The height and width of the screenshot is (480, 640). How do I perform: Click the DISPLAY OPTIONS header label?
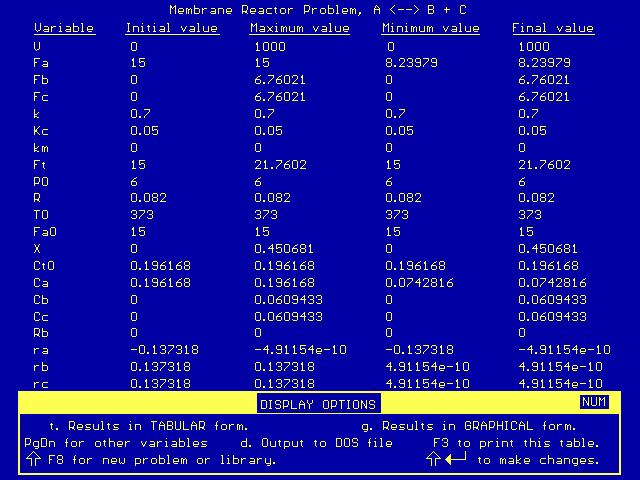click(x=318, y=404)
